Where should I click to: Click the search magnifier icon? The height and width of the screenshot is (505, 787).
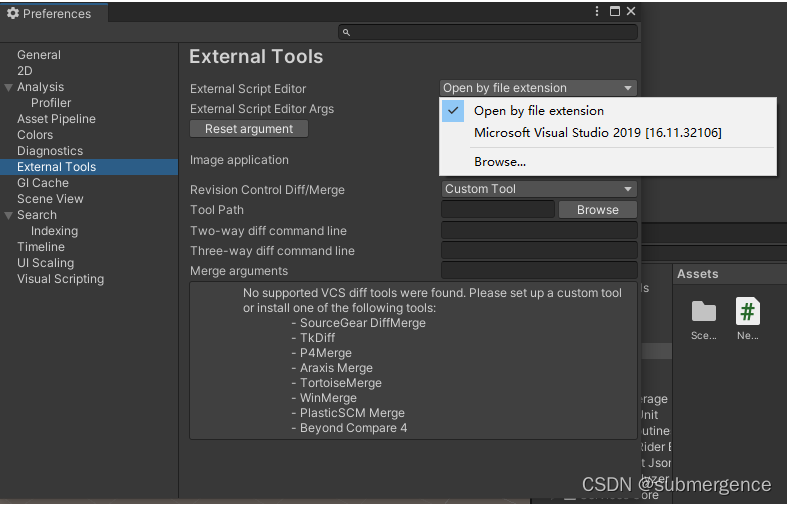[346, 32]
